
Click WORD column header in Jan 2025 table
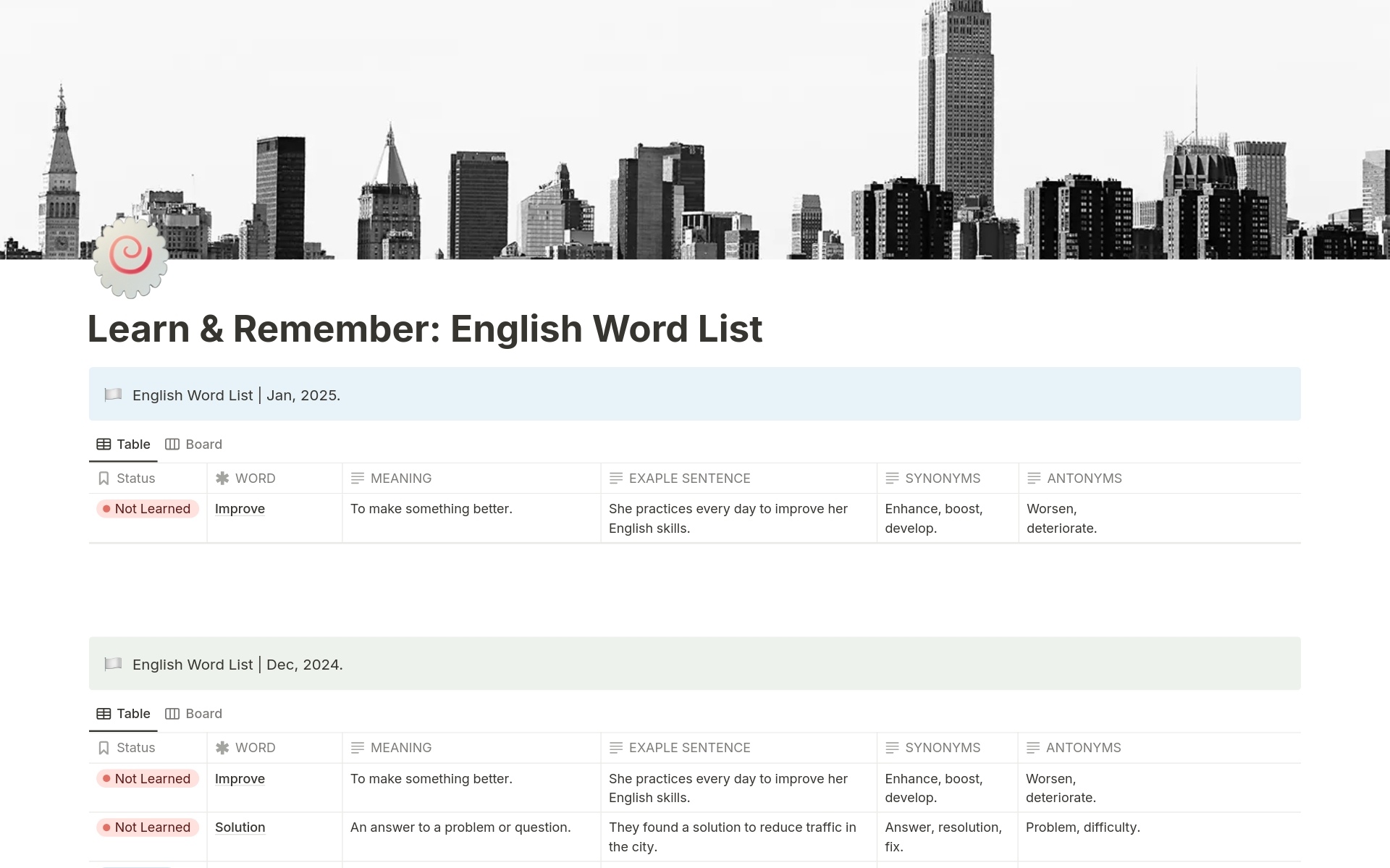point(274,478)
